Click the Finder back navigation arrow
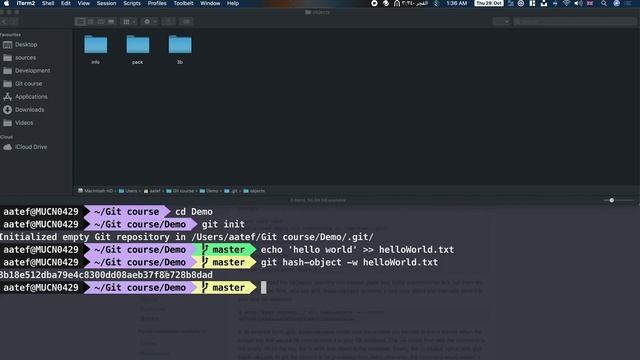 click(x=4, y=22)
